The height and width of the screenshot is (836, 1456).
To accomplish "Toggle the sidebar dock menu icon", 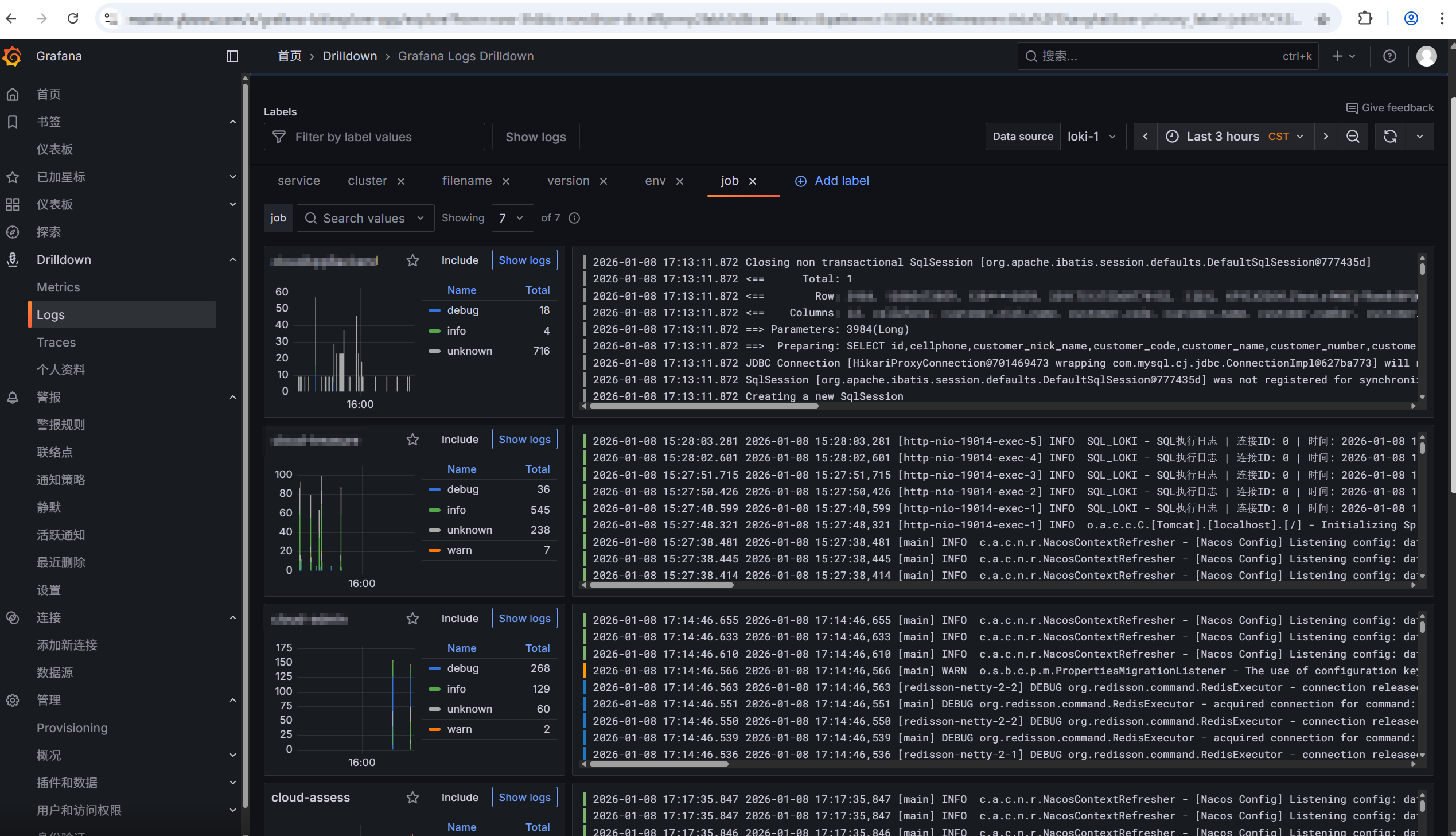I will tap(232, 56).
